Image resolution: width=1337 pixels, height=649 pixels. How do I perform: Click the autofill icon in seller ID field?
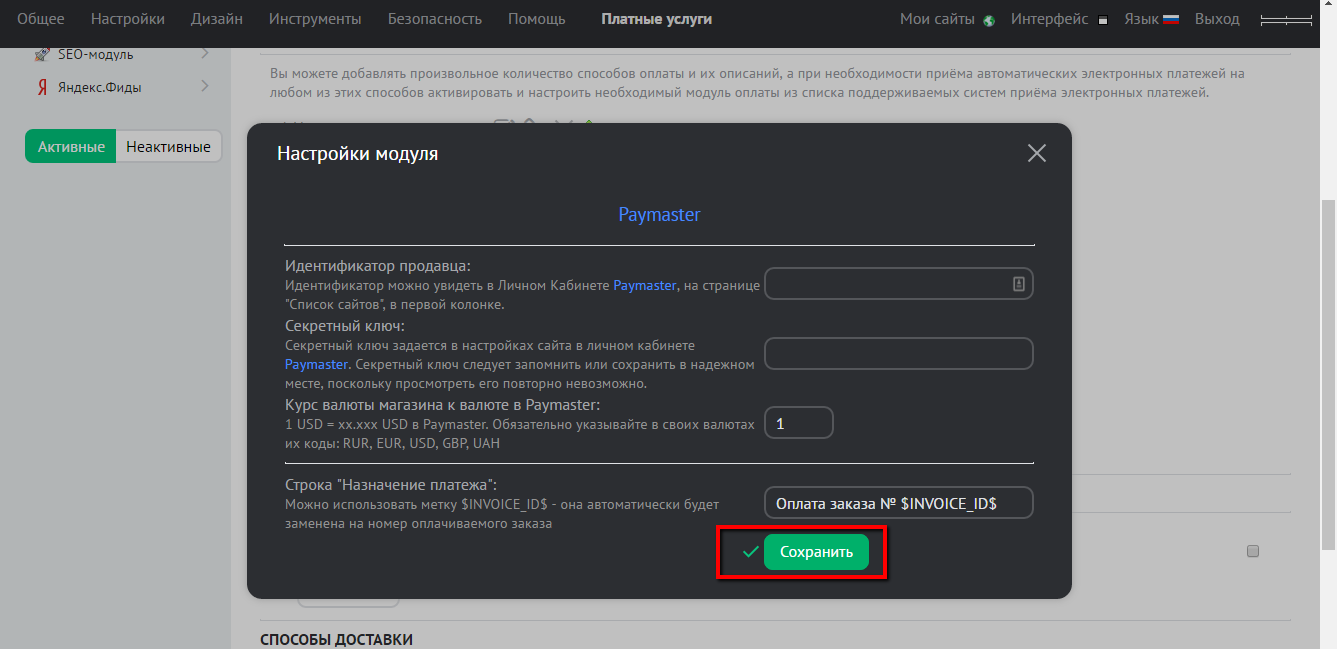(x=1018, y=284)
